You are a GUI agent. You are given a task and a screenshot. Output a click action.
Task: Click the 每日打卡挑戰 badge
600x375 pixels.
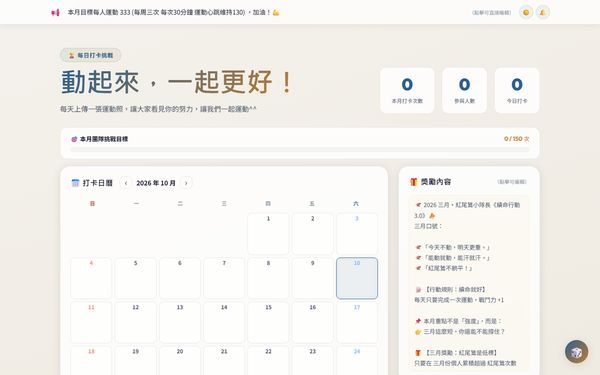[x=91, y=55]
